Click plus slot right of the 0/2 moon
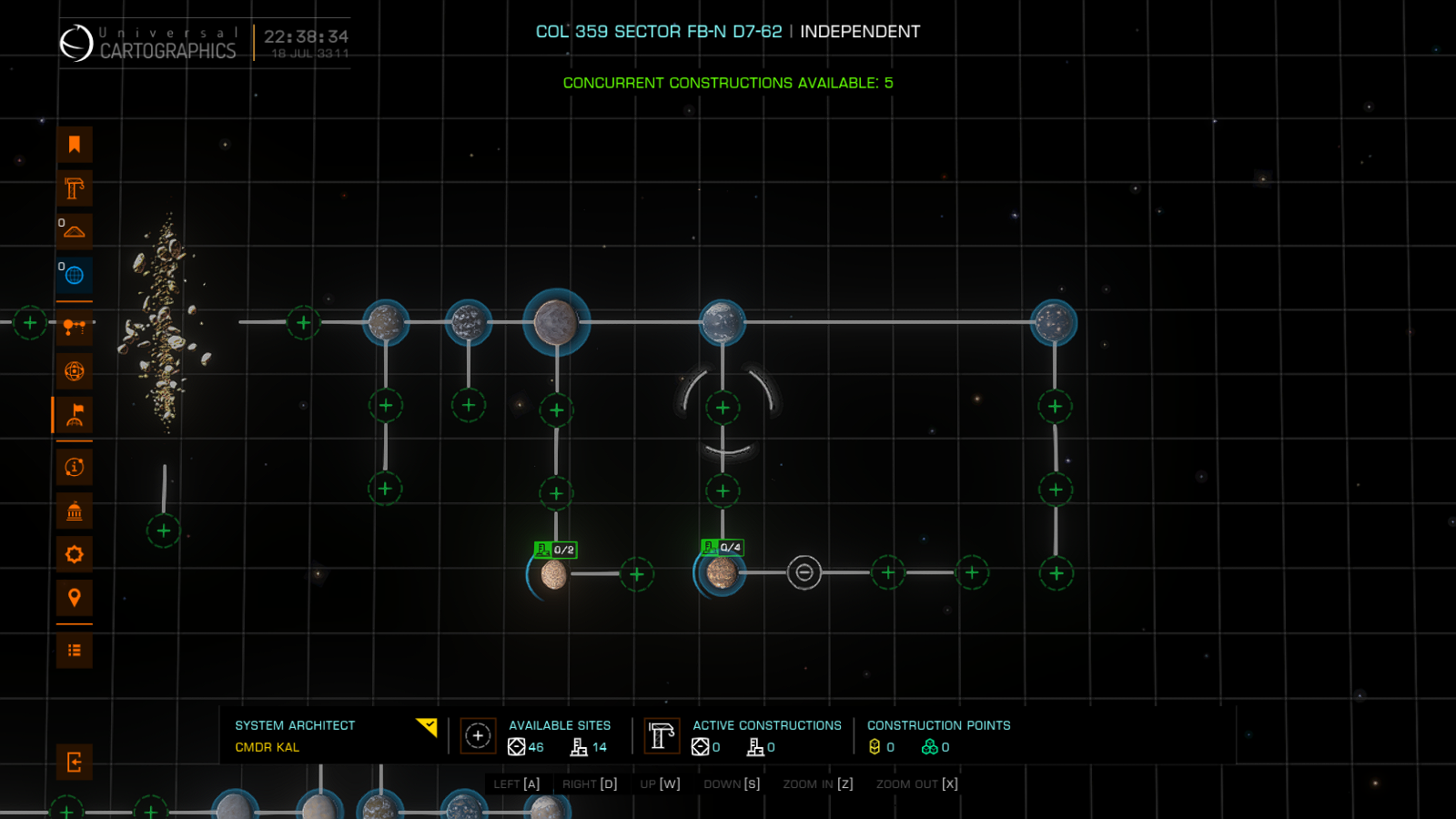Image resolution: width=1456 pixels, height=819 pixels. (637, 574)
